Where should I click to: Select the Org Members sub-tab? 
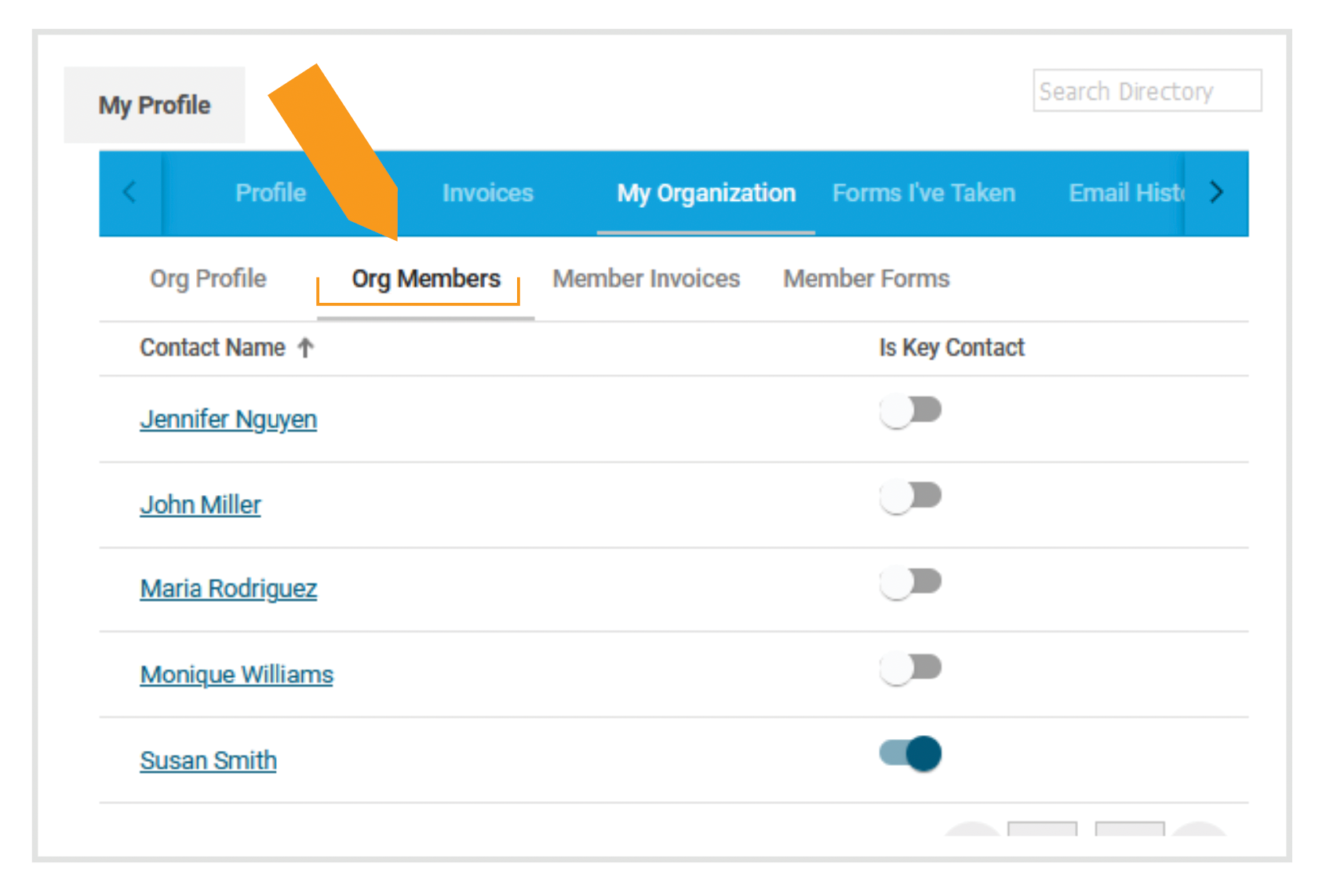tap(425, 279)
